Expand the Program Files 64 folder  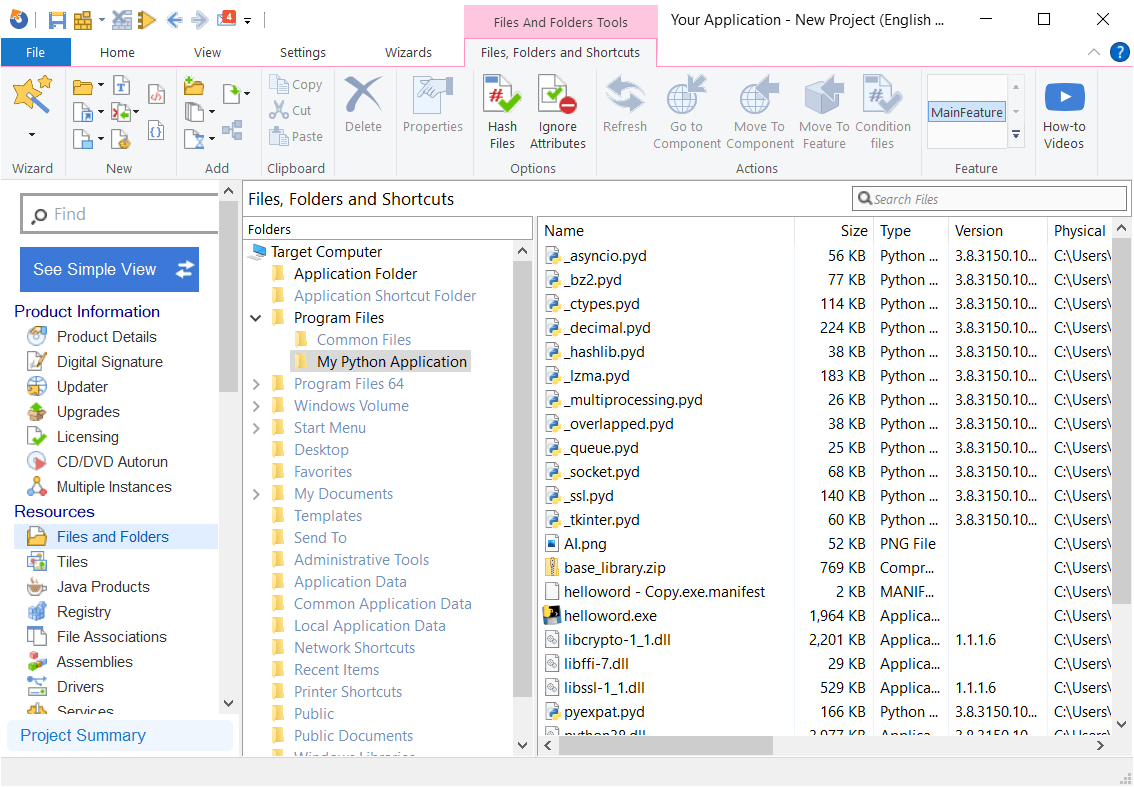256,383
